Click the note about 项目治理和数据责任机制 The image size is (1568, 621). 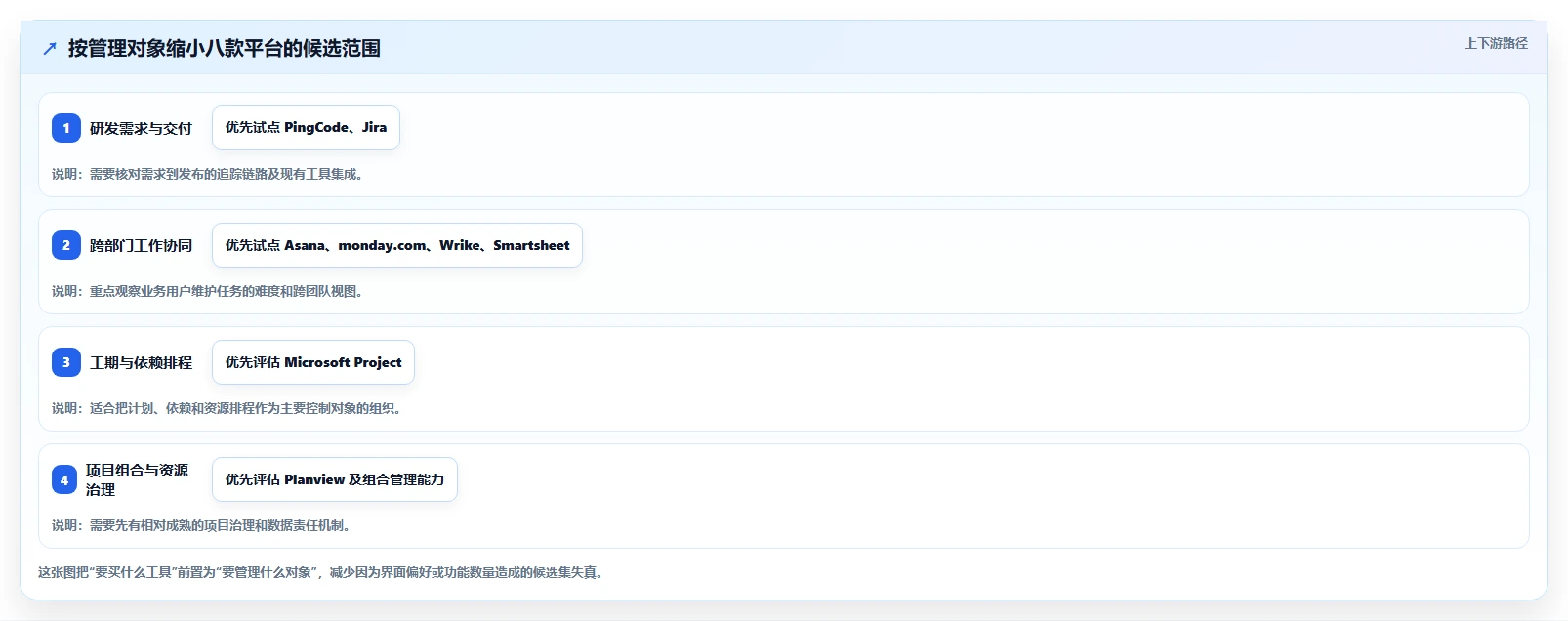202,525
